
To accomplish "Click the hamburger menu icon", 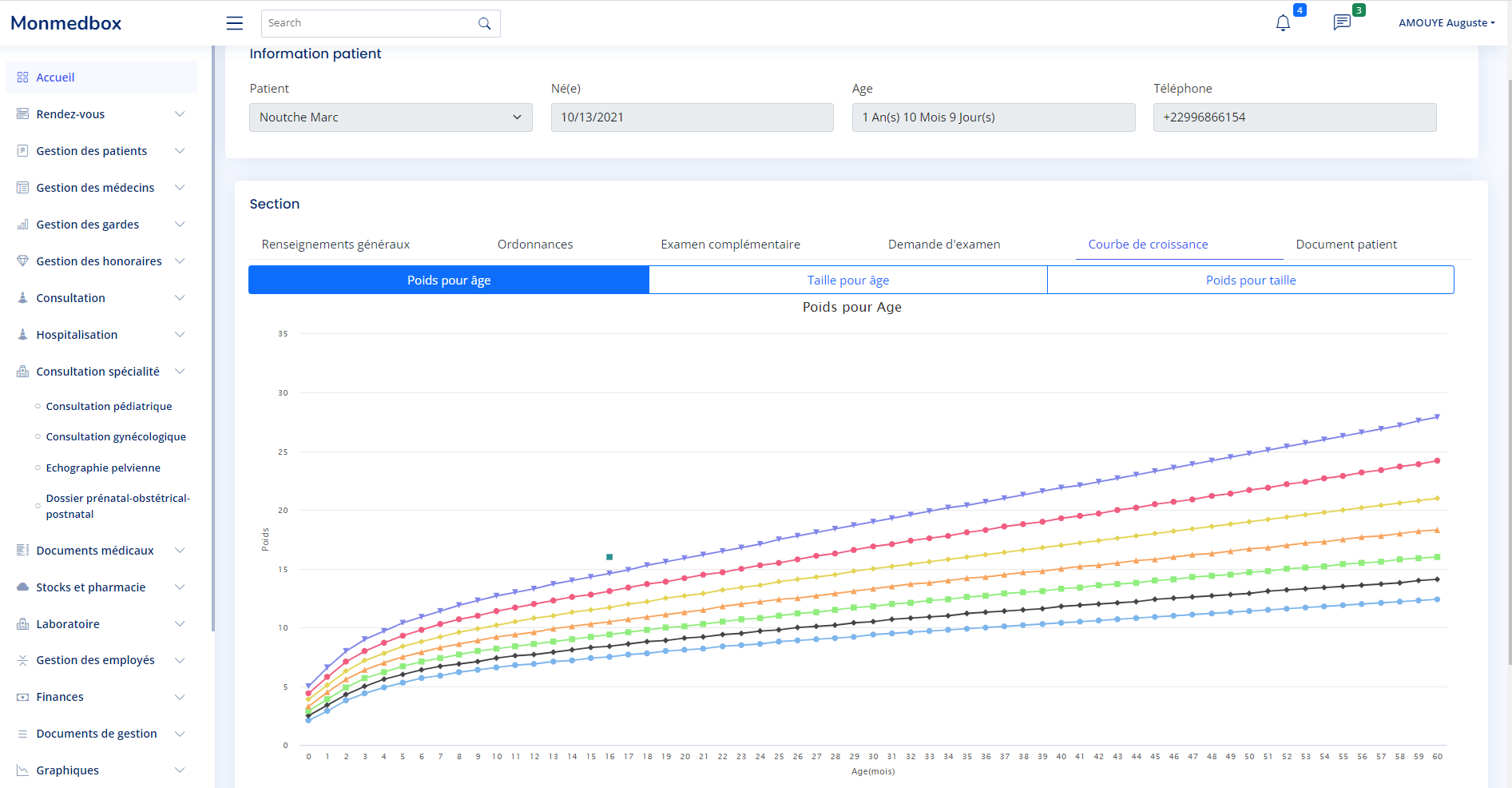I will [x=234, y=23].
